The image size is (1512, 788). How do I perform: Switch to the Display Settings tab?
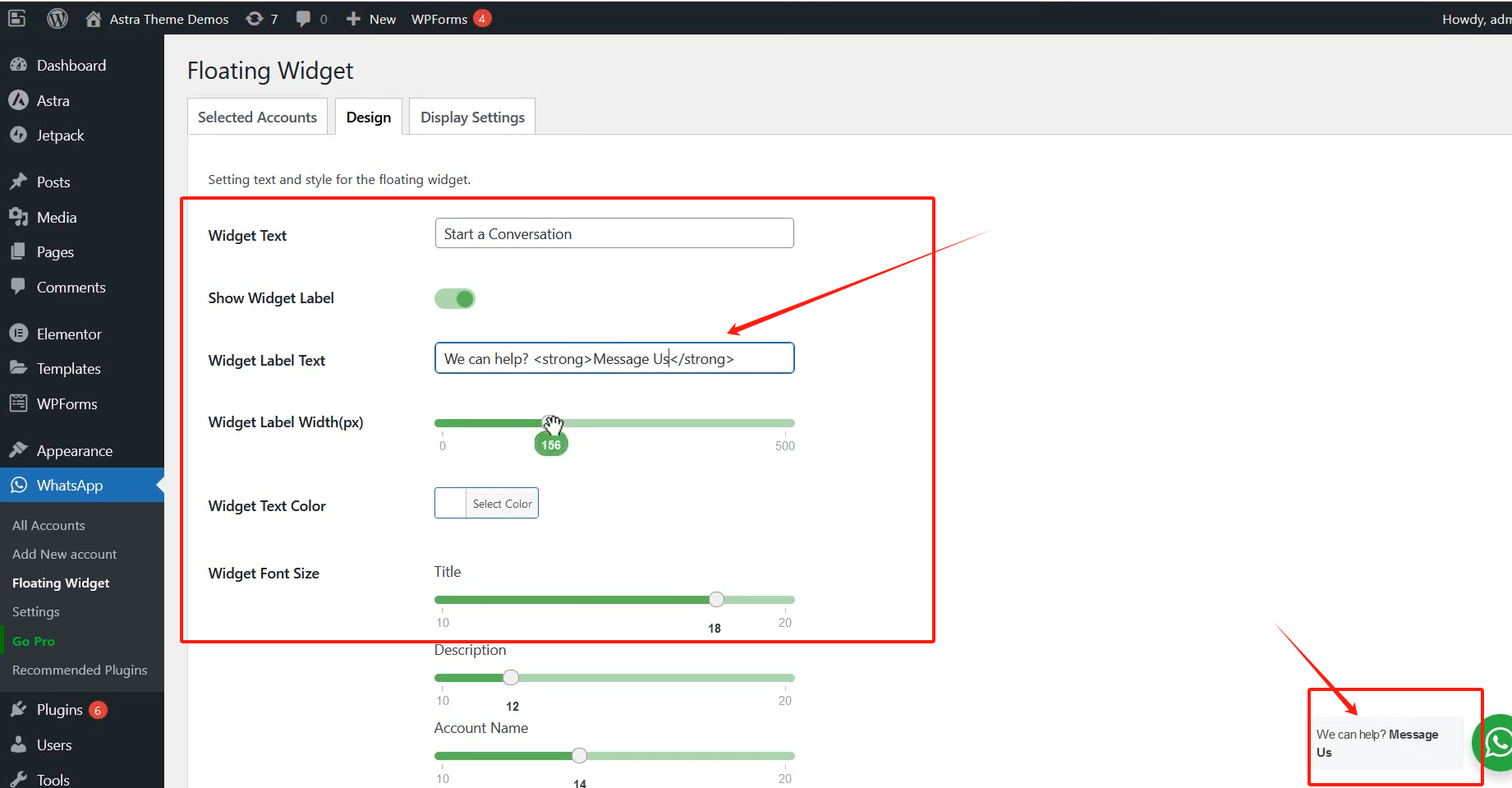tap(472, 118)
